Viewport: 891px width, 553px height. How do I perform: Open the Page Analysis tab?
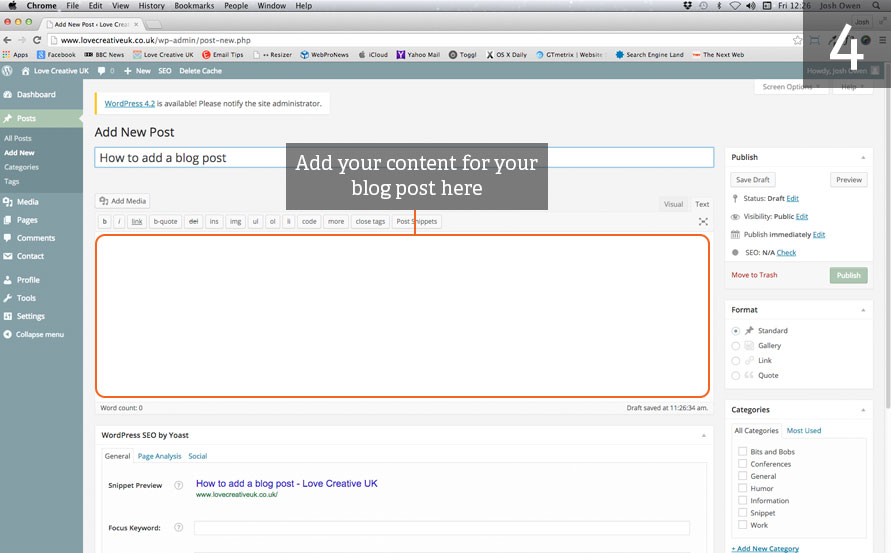(x=159, y=456)
